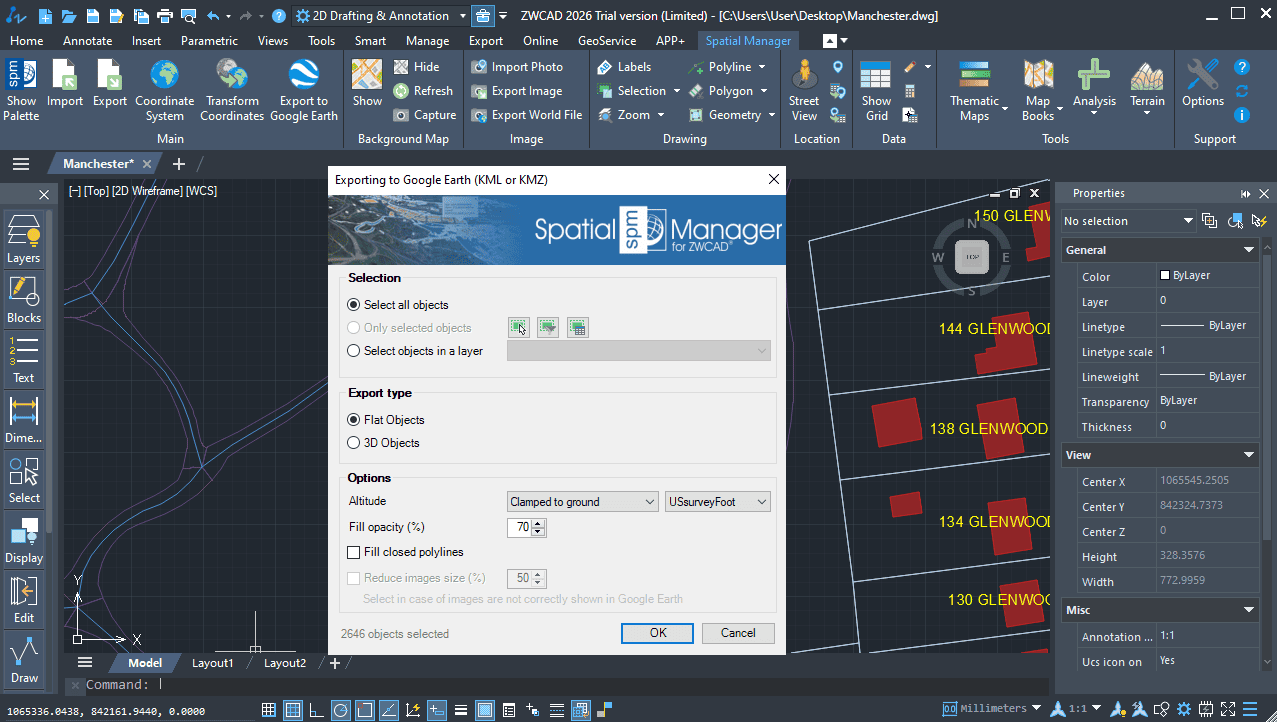1277x722 pixels.
Task: Open the No selection dropdown in Properties
Action: (x=1129, y=221)
